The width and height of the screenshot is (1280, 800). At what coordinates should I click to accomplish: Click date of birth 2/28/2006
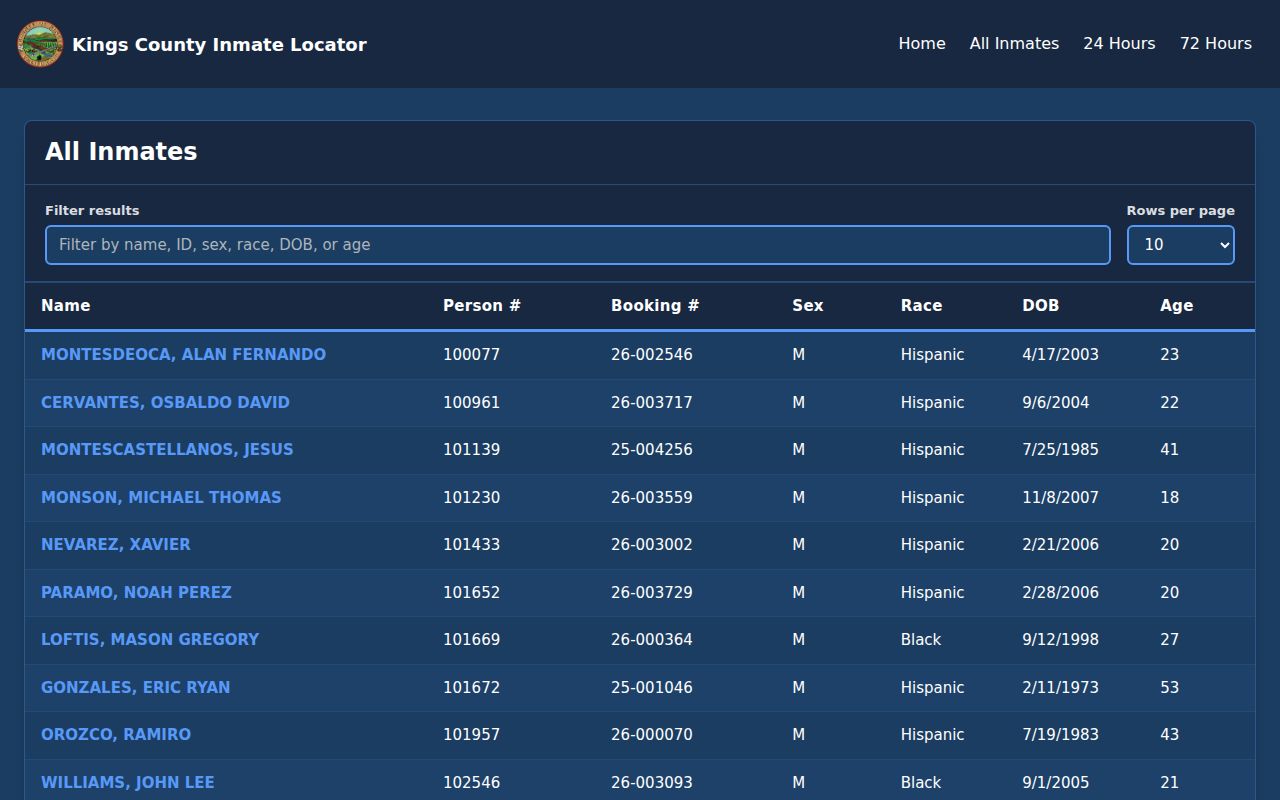pos(1060,592)
